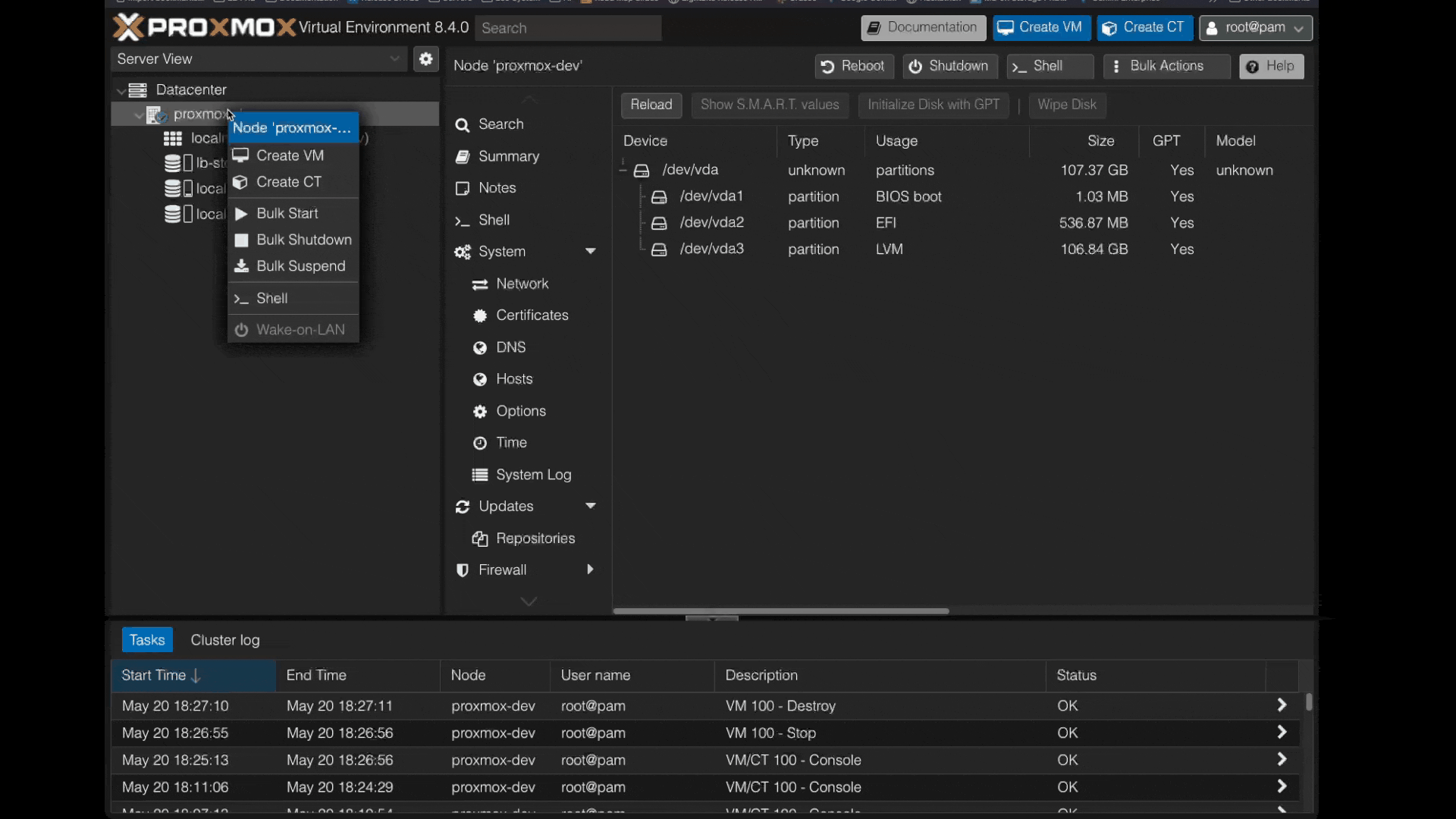Click the Reload disks button
This screenshot has height=819, width=1456.
click(x=651, y=105)
